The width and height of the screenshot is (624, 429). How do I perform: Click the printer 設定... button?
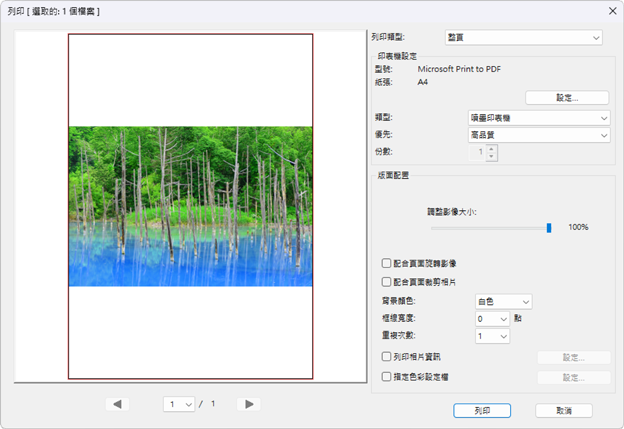pyautogui.click(x=567, y=98)
